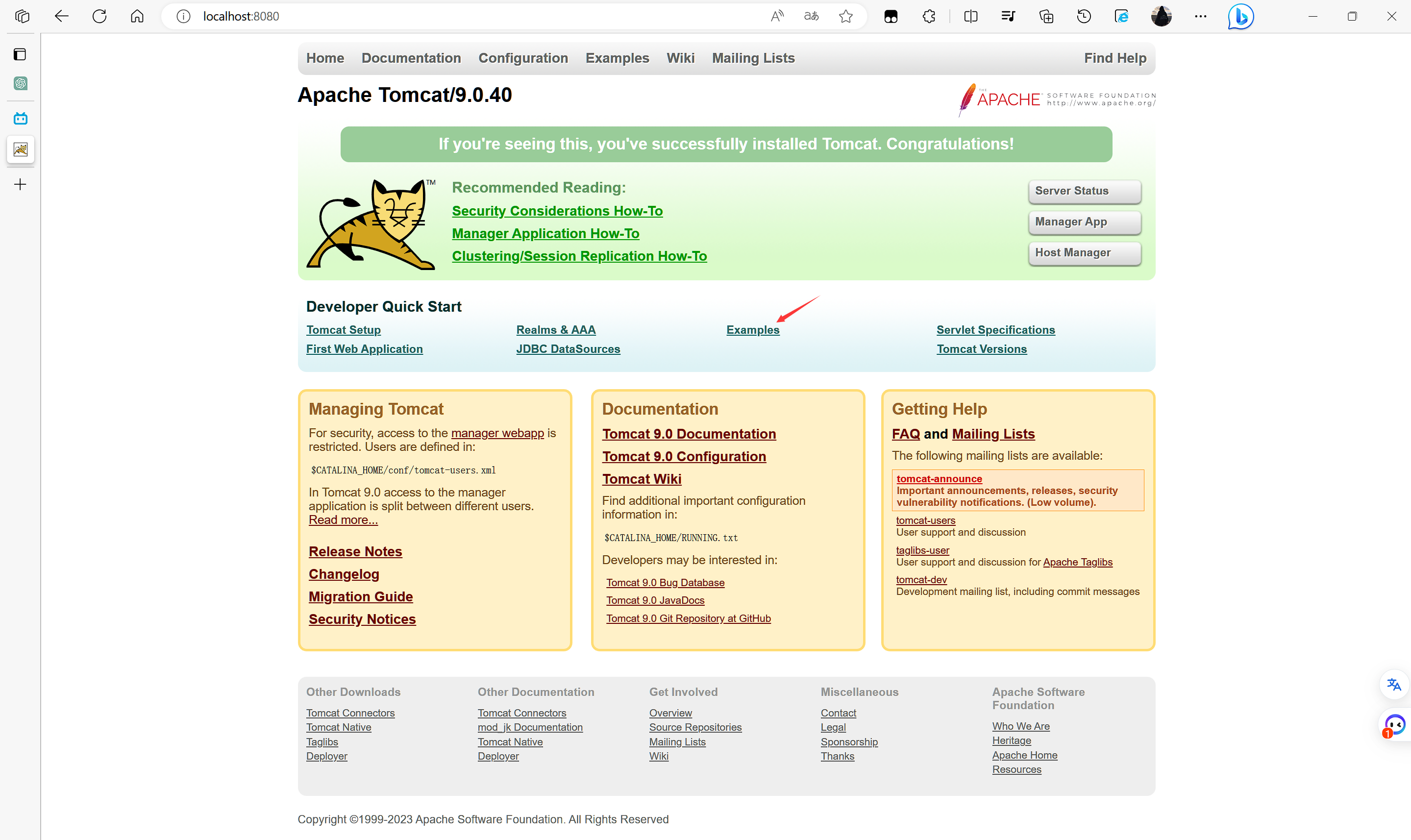Open Settings and more ellipsis menu

tap(1200, 16)
